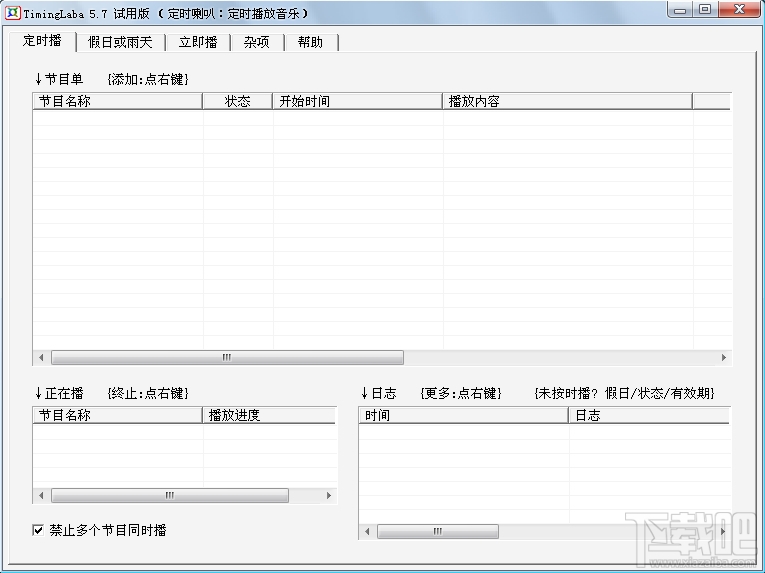The width and height of the screenshot is (765, 573).
Task: Click the 状态 column header
Action: [x=237, y=101]
